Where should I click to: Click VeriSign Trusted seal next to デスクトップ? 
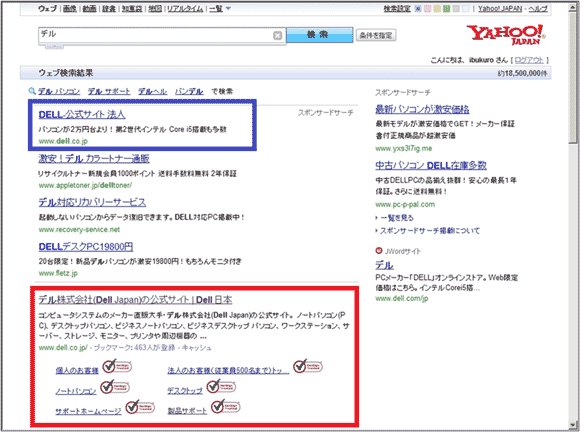pos(221,387)
